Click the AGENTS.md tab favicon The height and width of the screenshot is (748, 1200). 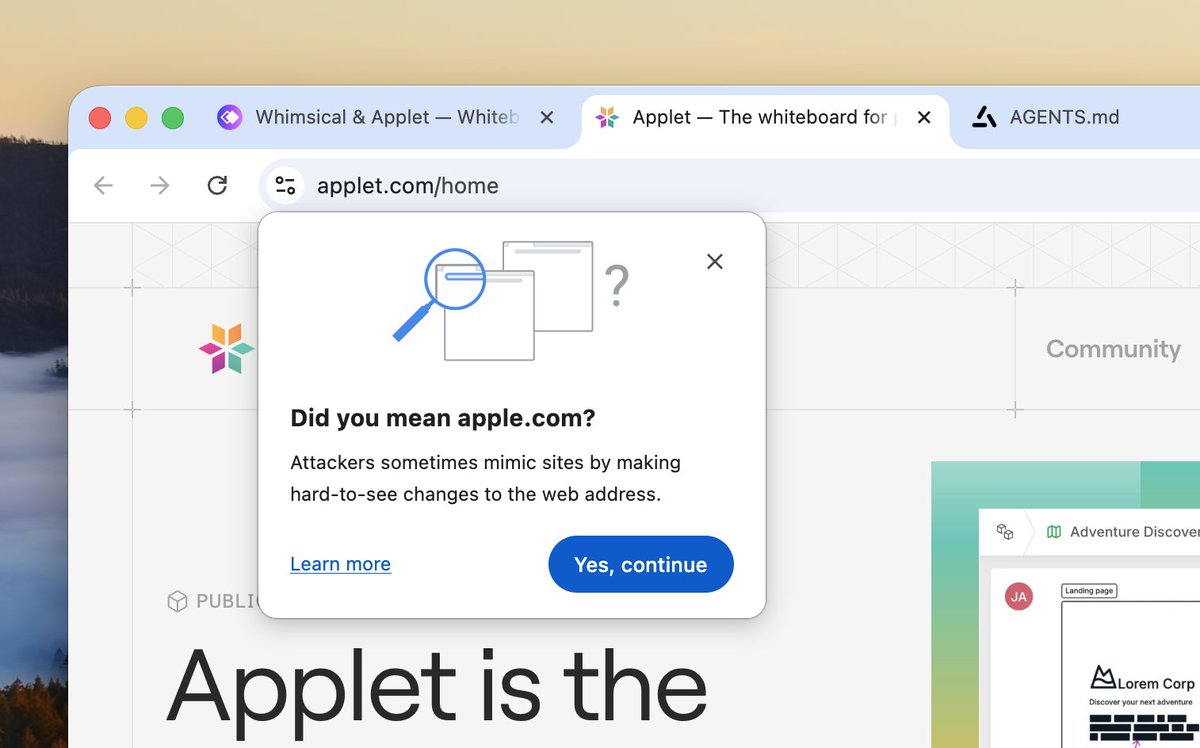pyautogui.click(x=985, y=117)
